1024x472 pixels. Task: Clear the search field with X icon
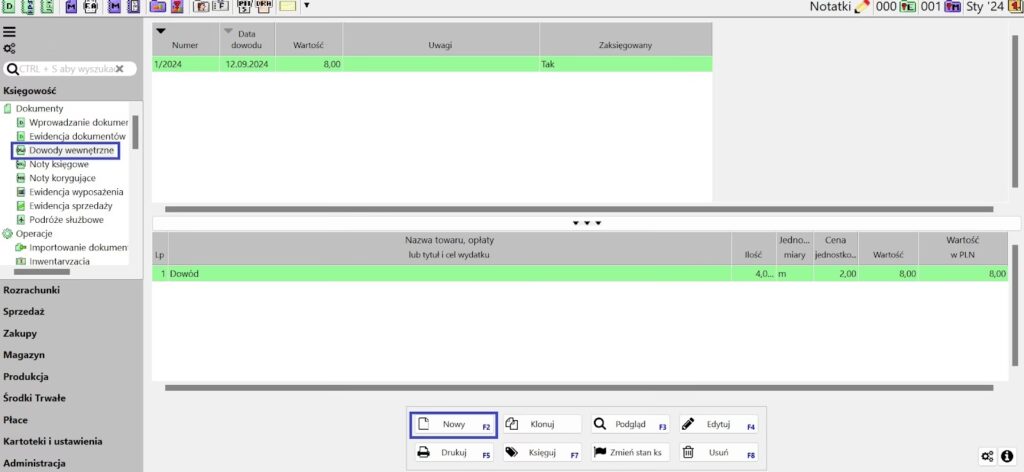119,69
